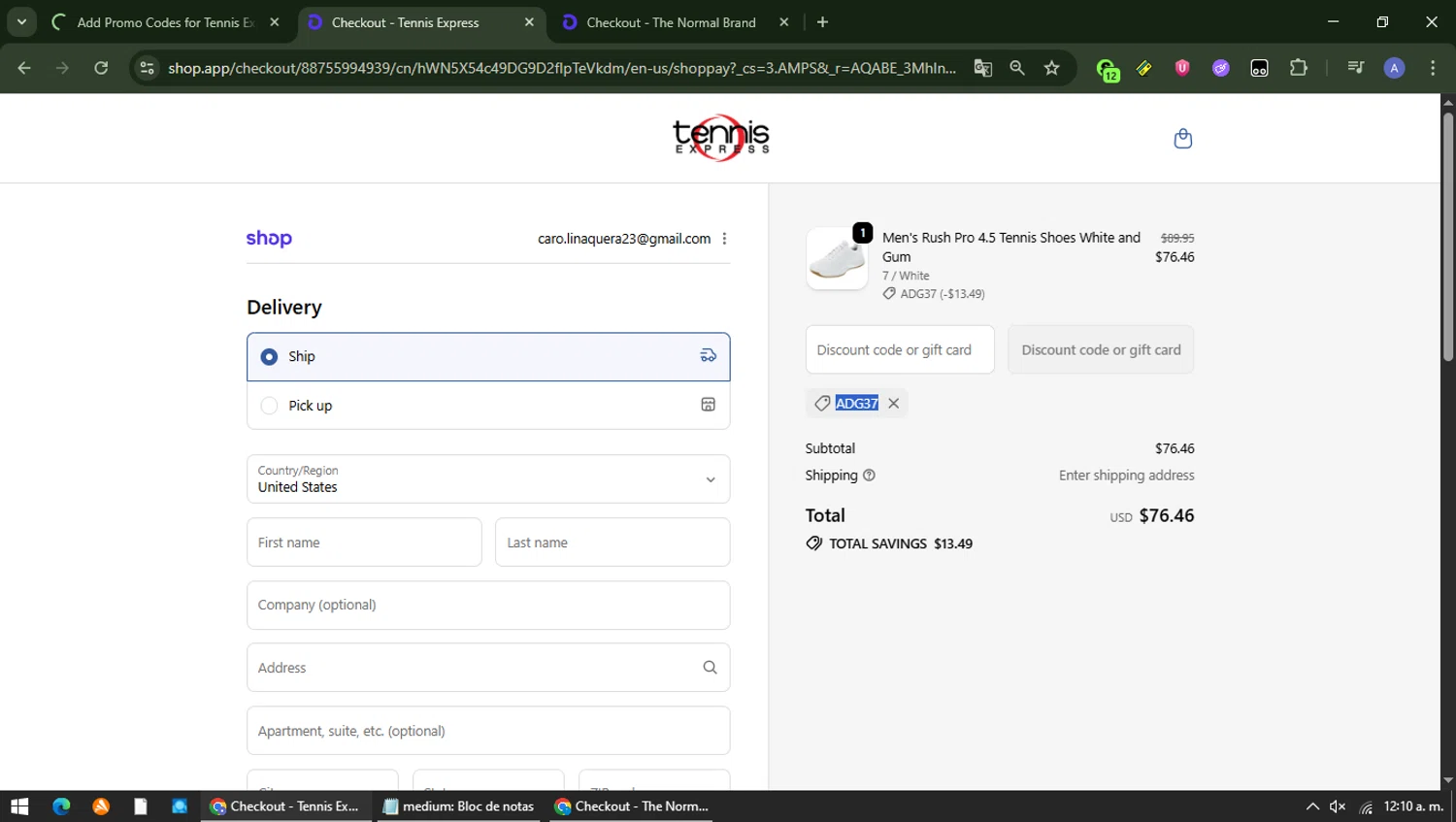This screenshot has width=1456, height=822.
Task: Click the white tennis shoe product thumbnail
Action: (837, 259)
